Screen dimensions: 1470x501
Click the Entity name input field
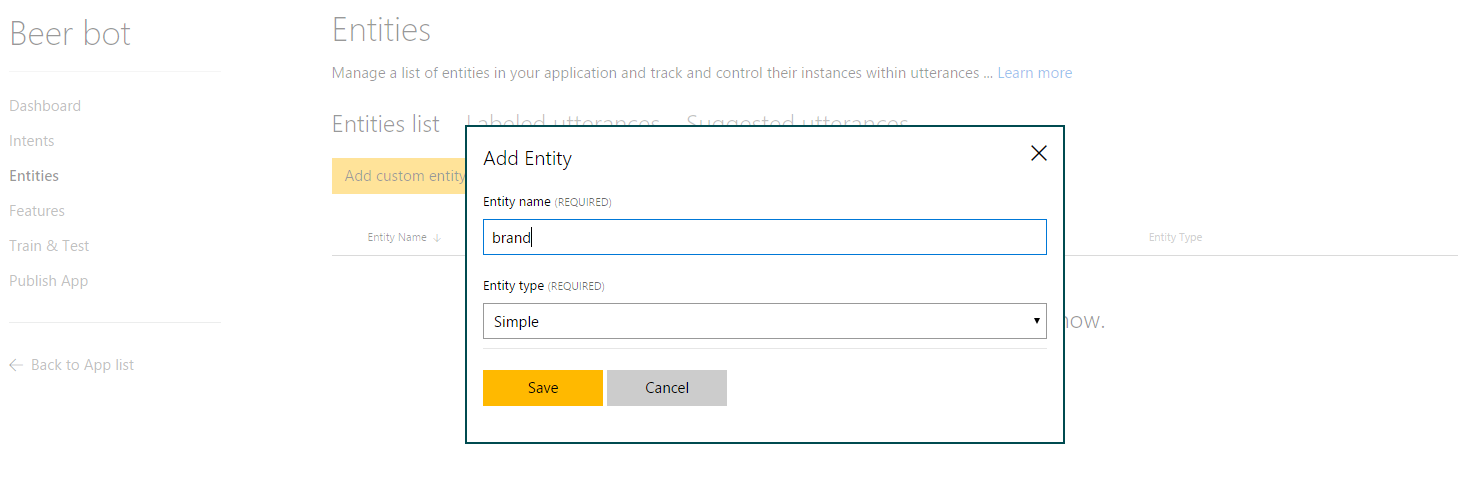coord(764,237)
